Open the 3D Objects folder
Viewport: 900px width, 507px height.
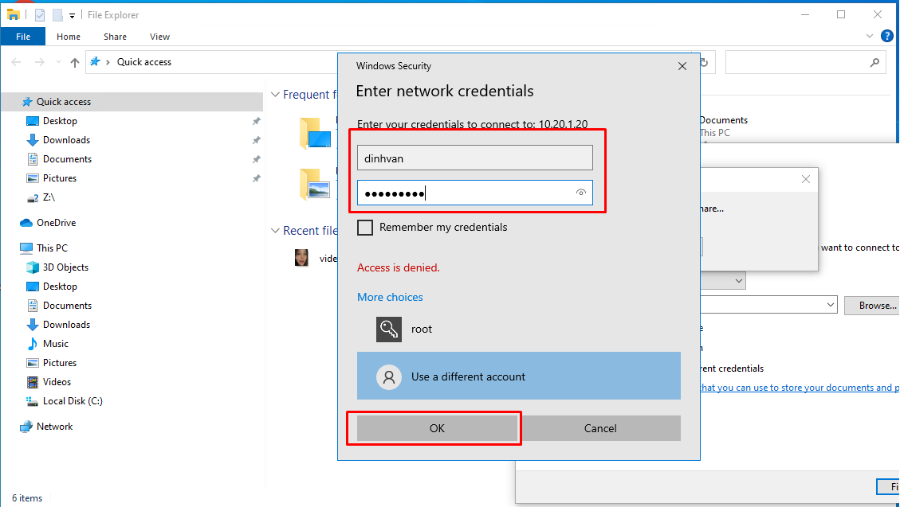point(65,267)
